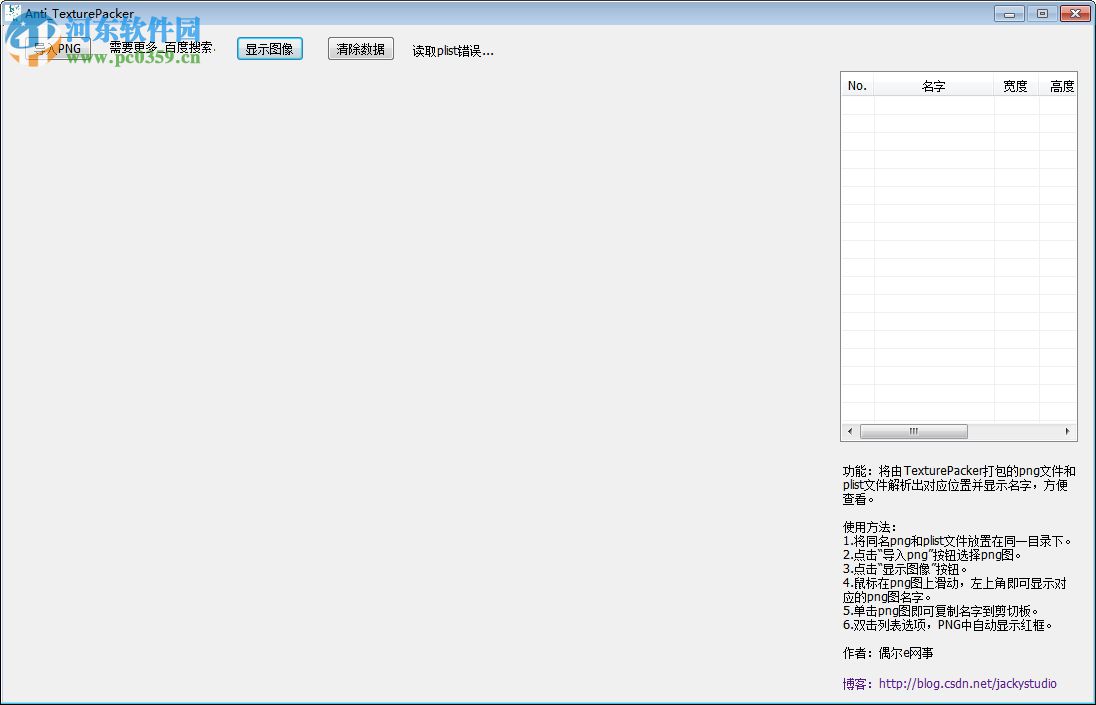
Task: Click the 导入PNG button to import a PNG
Action: click(58, 47)
